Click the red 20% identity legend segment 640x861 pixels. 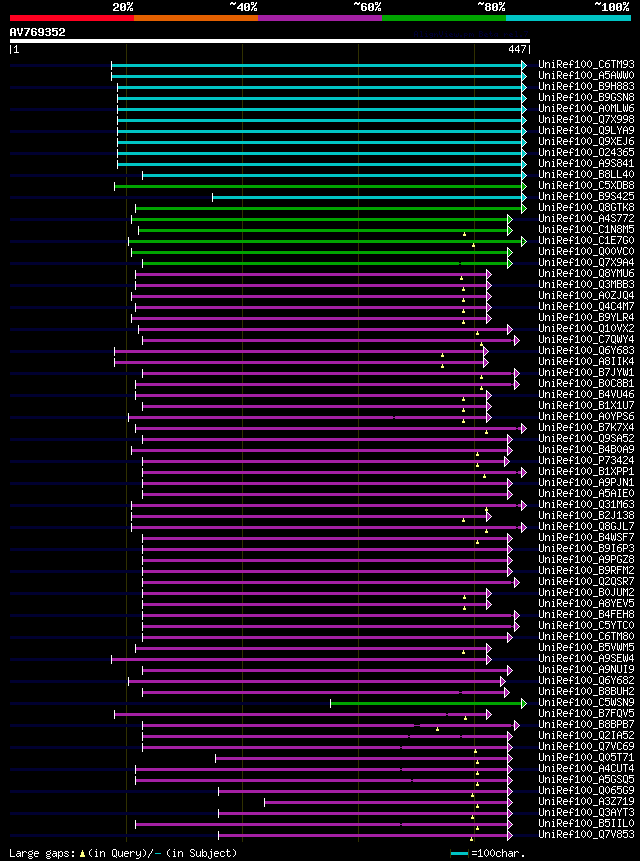pos(72,18)
